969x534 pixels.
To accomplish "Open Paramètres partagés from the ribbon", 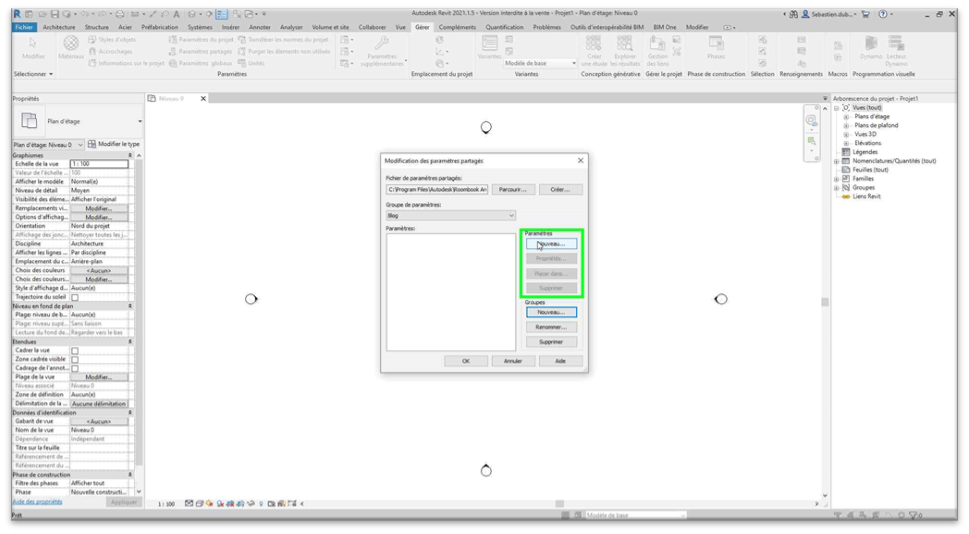I will [205, 51].
